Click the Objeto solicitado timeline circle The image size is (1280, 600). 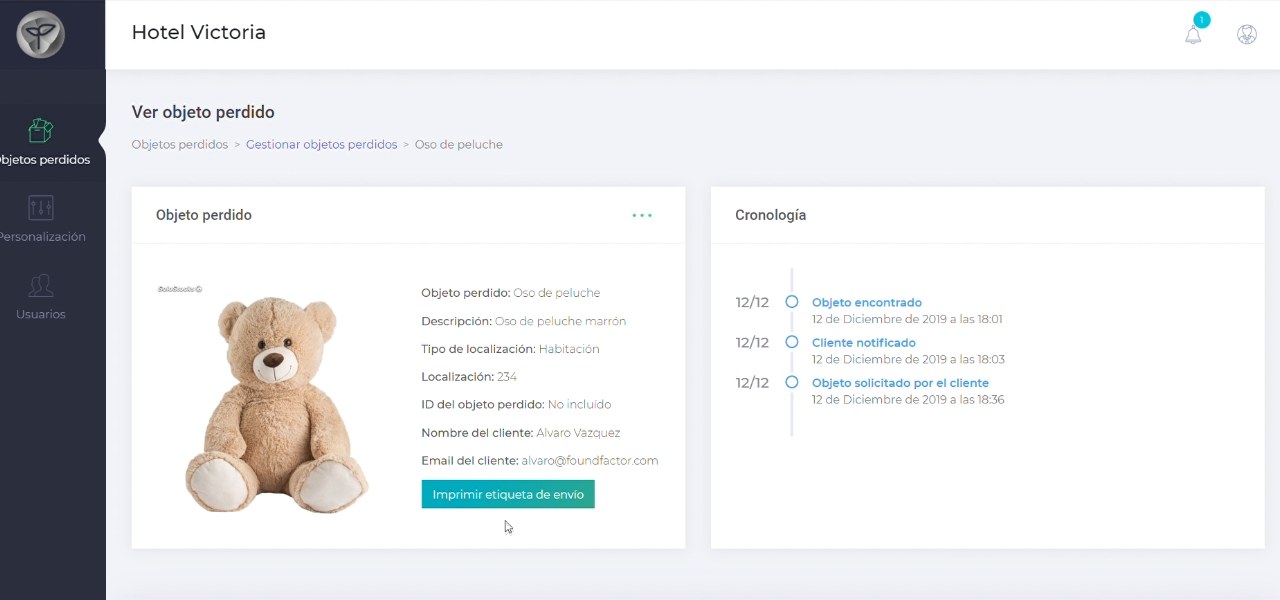coord(792,382)
